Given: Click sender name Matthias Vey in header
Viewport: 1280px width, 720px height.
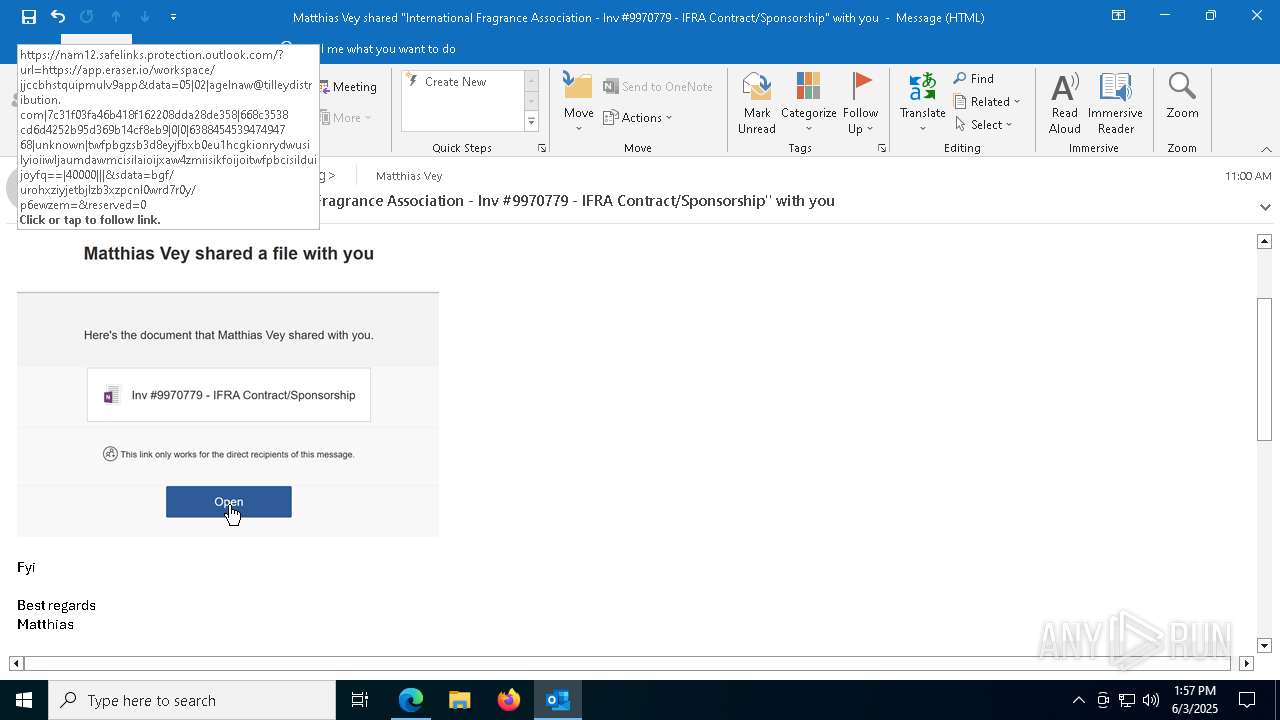Looking at the screenshot, I should [409, 176].
